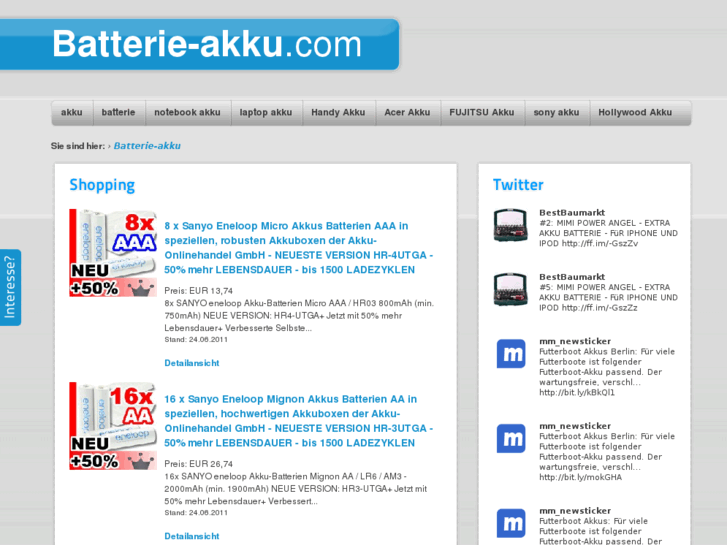Click the 'Sie sind hier:' label
727x545 pixels.
(78, 146)
